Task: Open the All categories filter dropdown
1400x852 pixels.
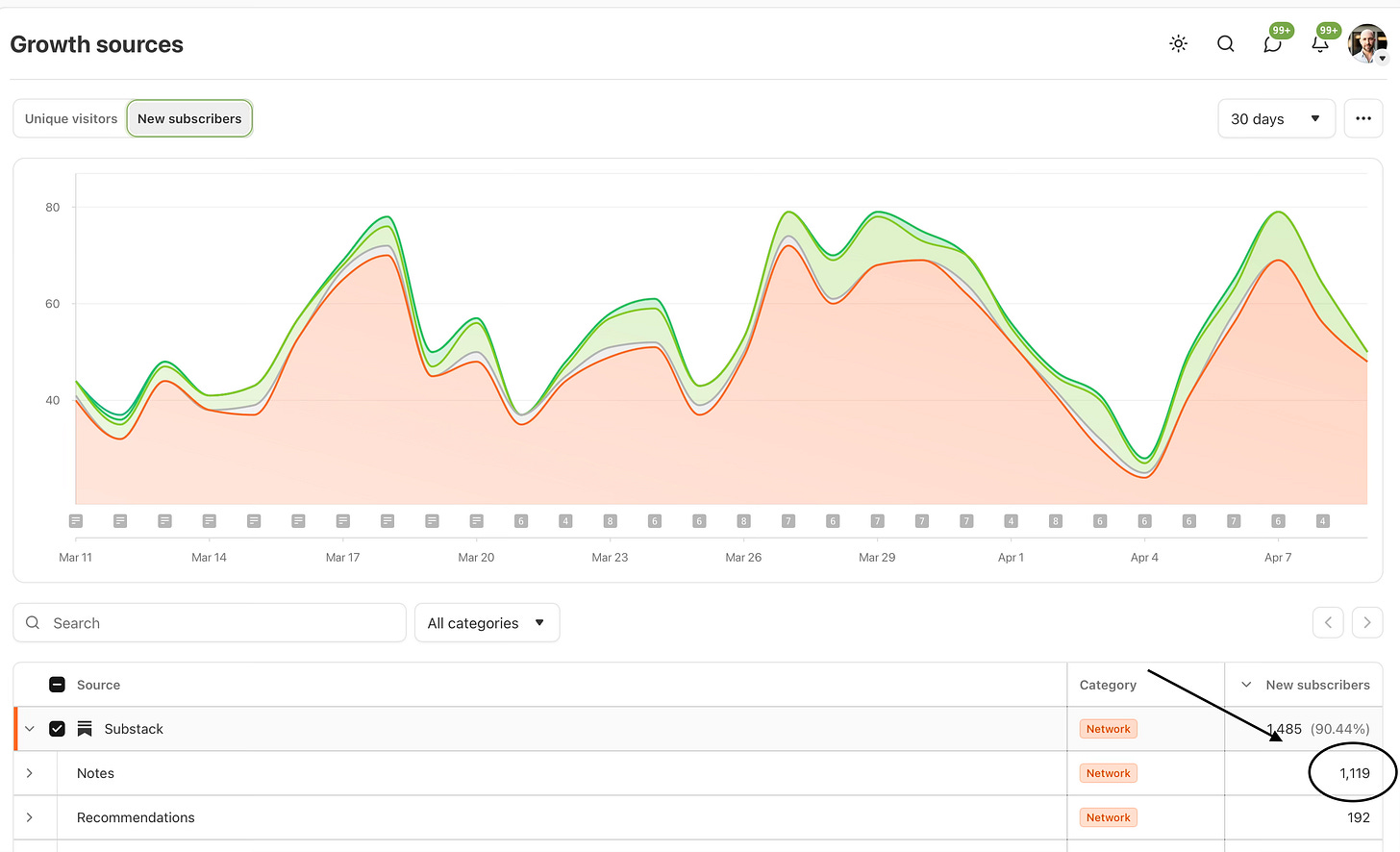Action: click(487, 622)
